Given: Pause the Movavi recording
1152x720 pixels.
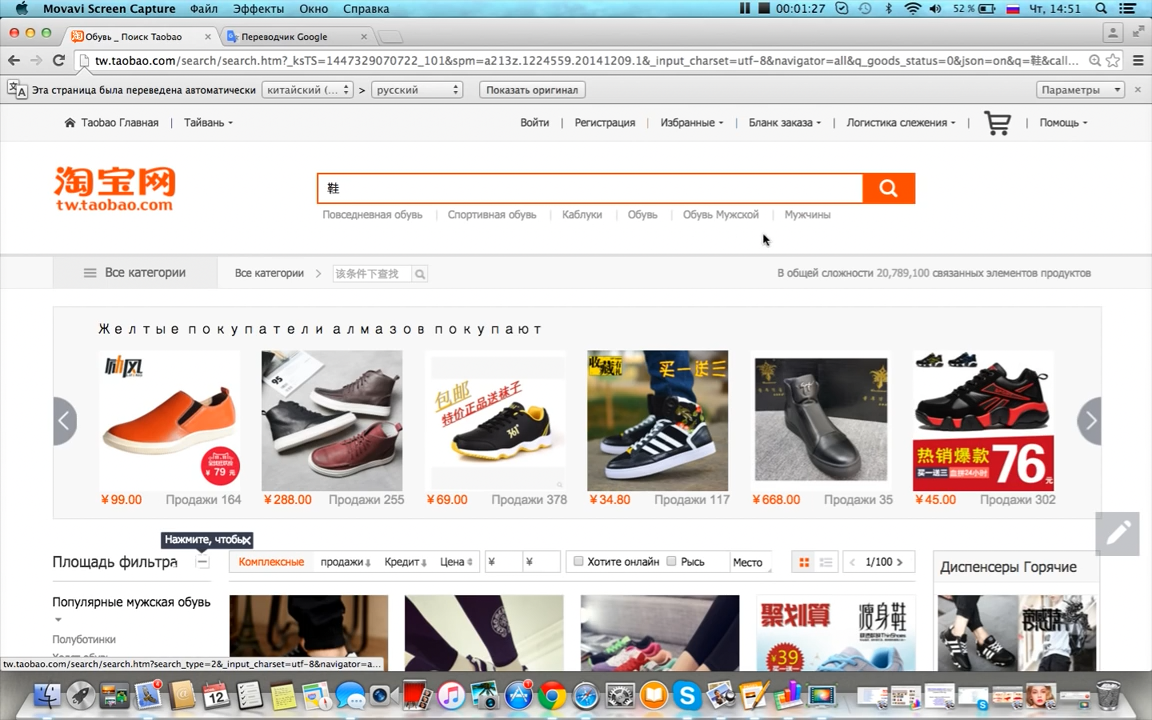Looking at the screenshot, I should pos(745,9).
